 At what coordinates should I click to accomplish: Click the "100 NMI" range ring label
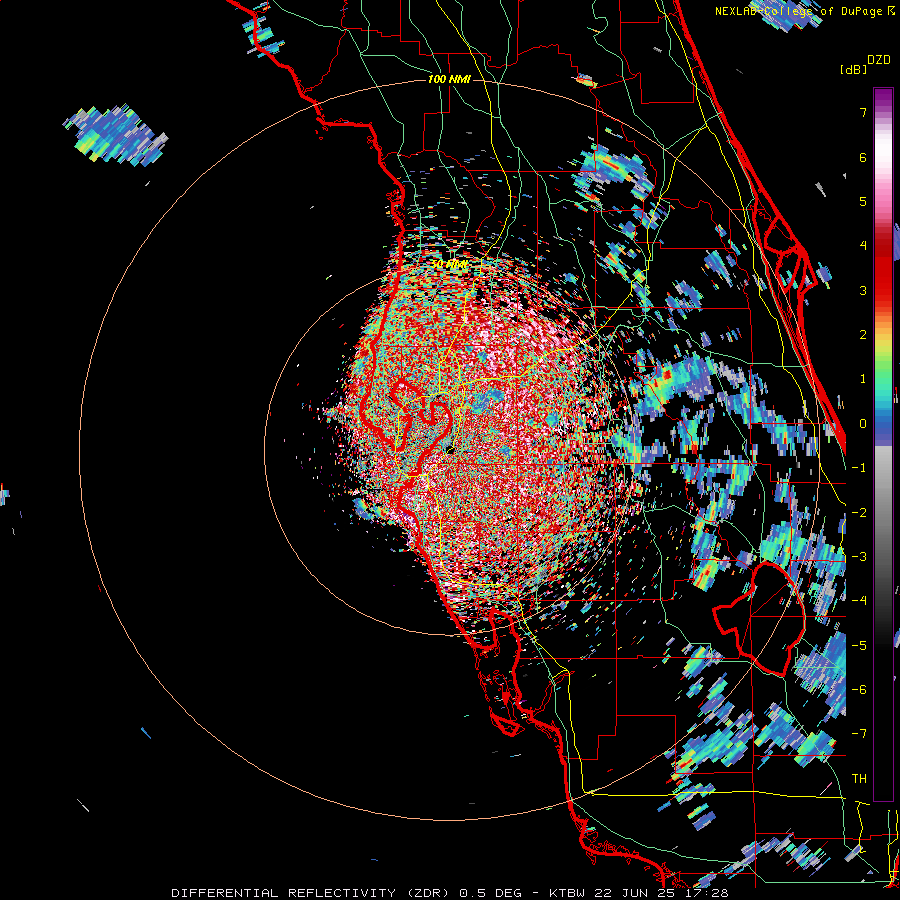[x=449, y=79]
